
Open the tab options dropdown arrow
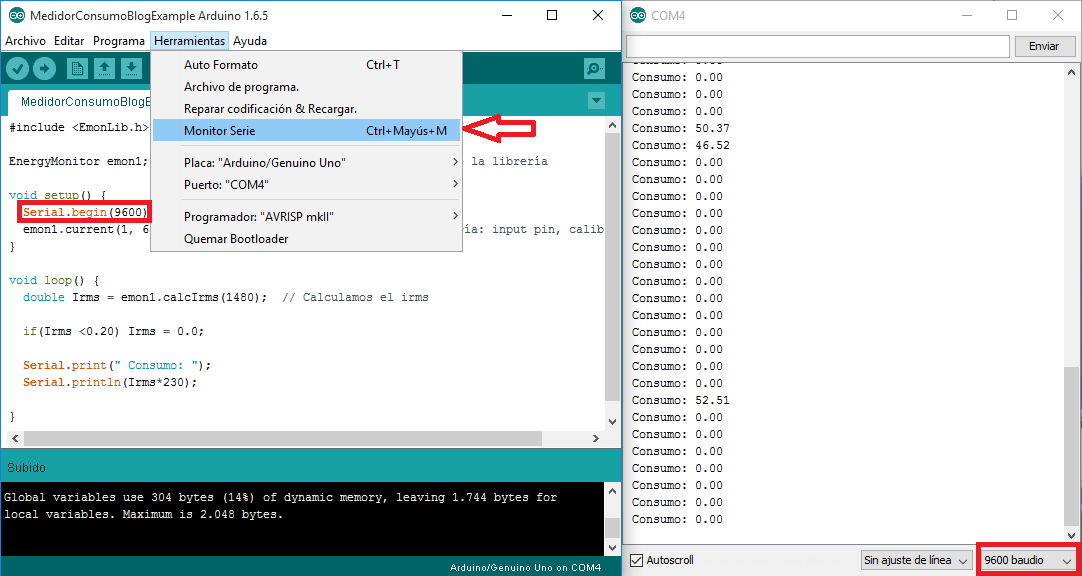coord(596,101)
